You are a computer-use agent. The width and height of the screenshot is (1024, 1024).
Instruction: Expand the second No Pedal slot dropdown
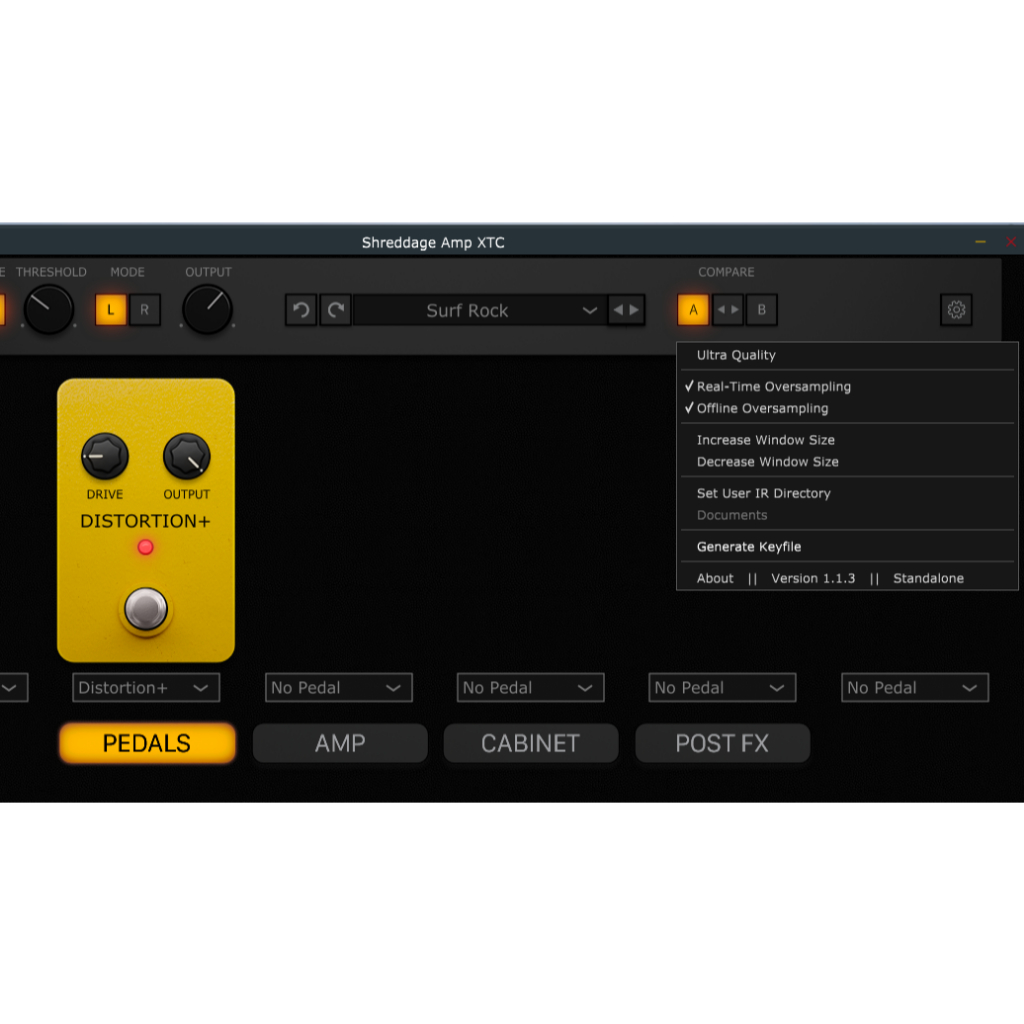(x=530, y=687)
